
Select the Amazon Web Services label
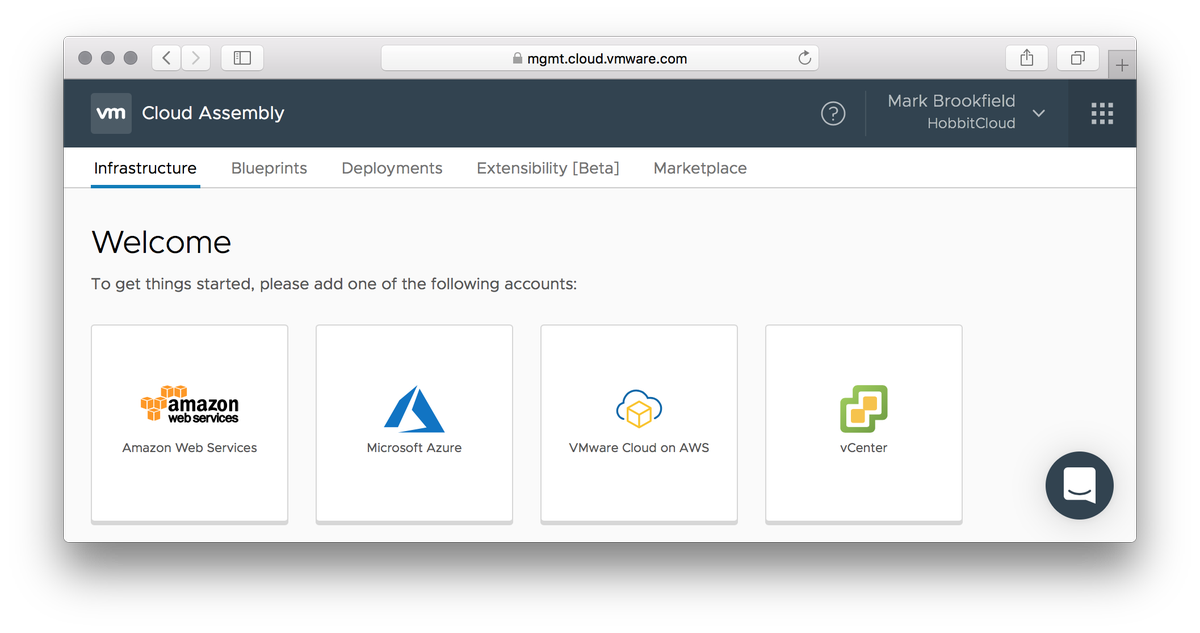click(190, 448)
